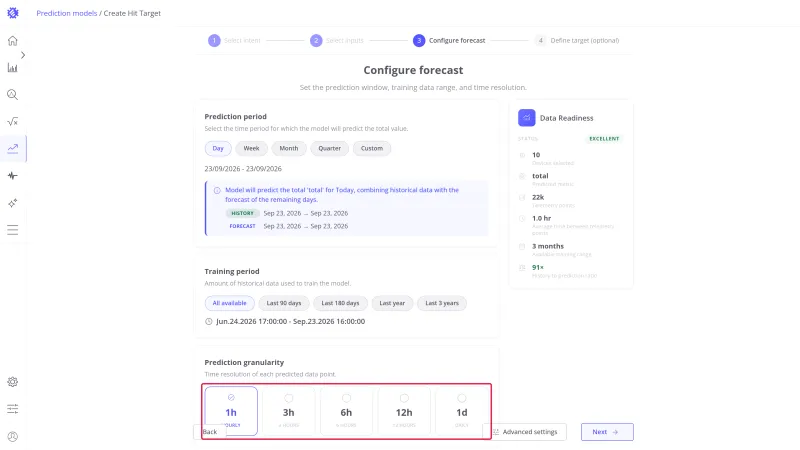Open the settings gear icon
The height and width of the screenshot is (450, 800).
[13, 382]
